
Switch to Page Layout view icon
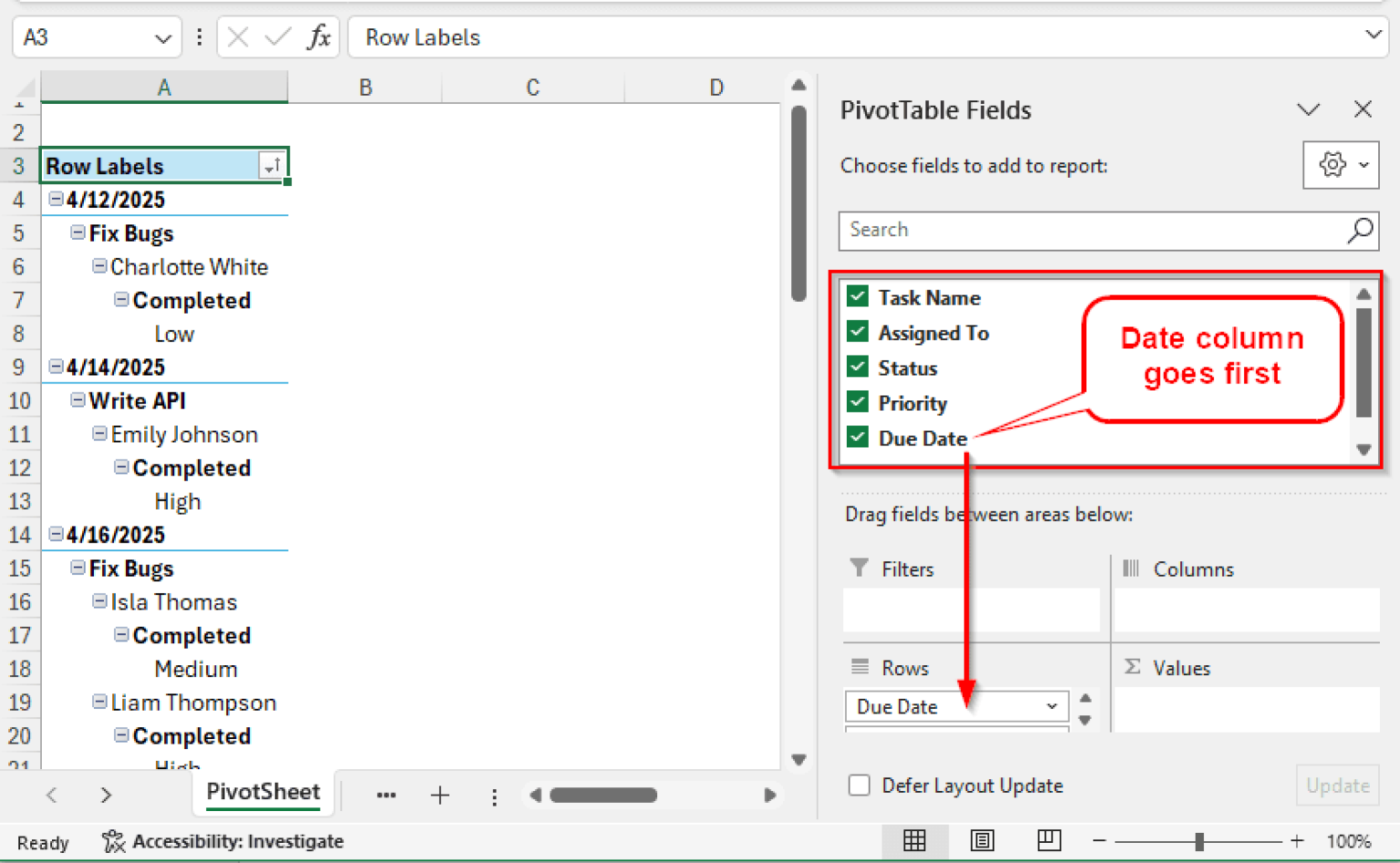(x=982, y=840)
